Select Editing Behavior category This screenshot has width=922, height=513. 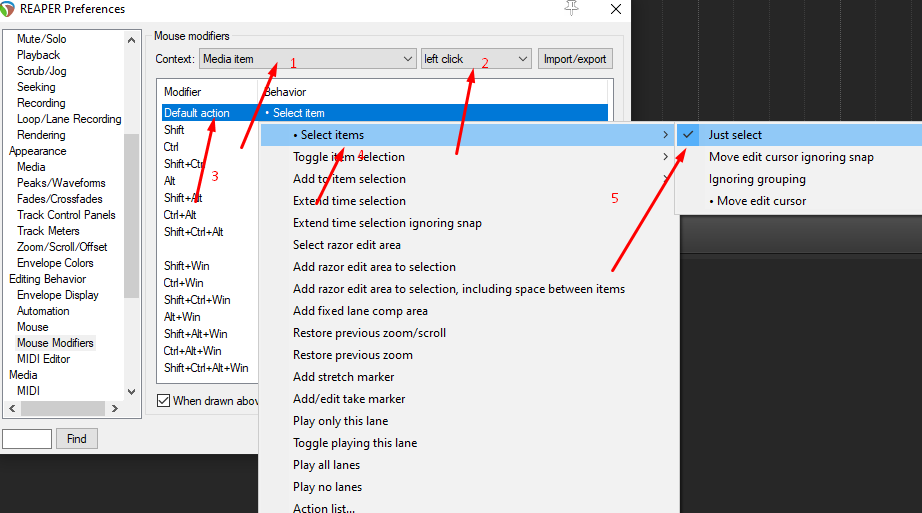click(48, 279)
